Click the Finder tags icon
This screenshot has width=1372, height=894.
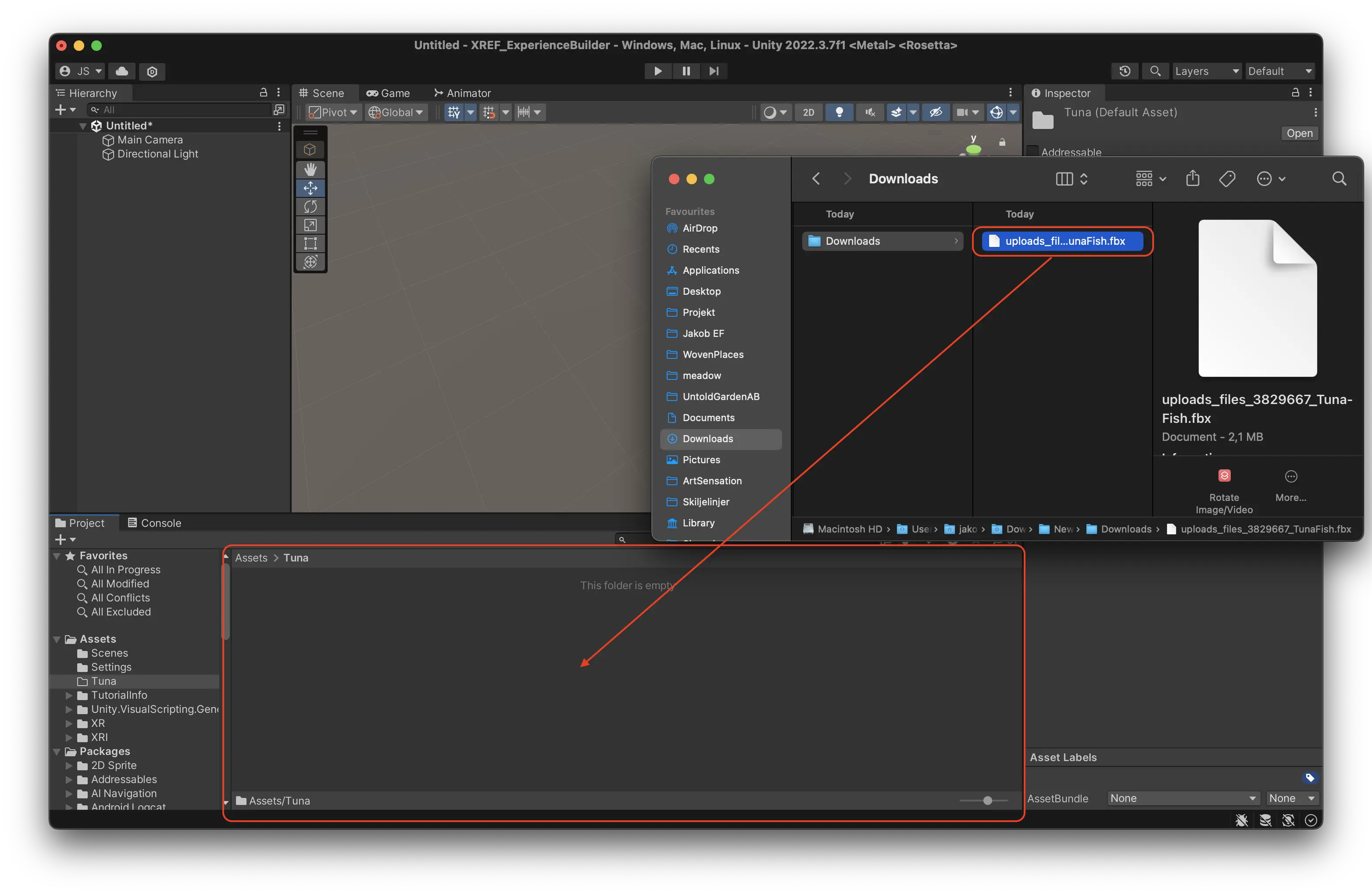pos(1227,179)
